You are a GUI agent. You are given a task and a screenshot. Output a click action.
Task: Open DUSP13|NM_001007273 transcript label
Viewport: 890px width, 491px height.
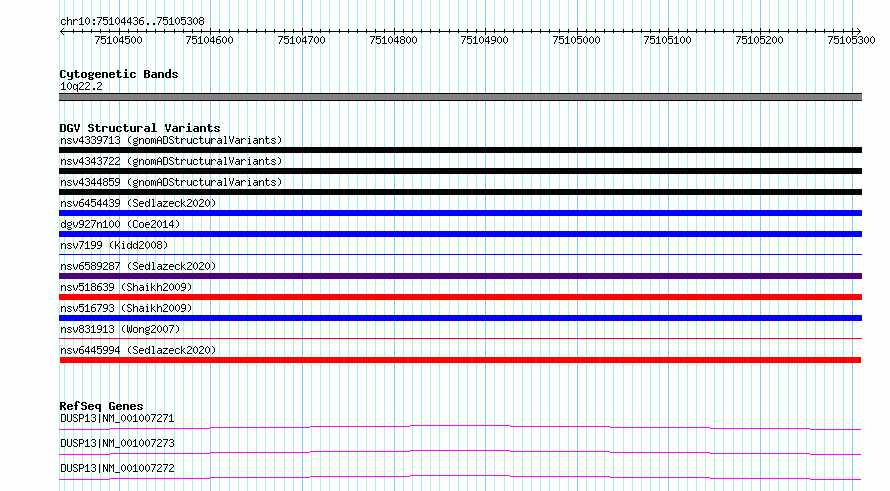pos(117,444)
